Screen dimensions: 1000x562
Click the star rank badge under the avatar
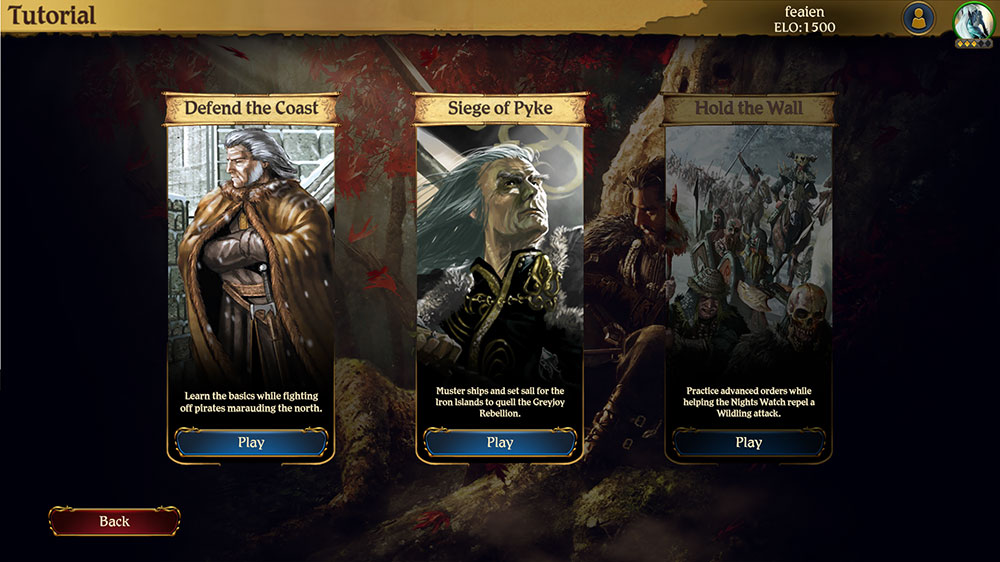point(973,43)
